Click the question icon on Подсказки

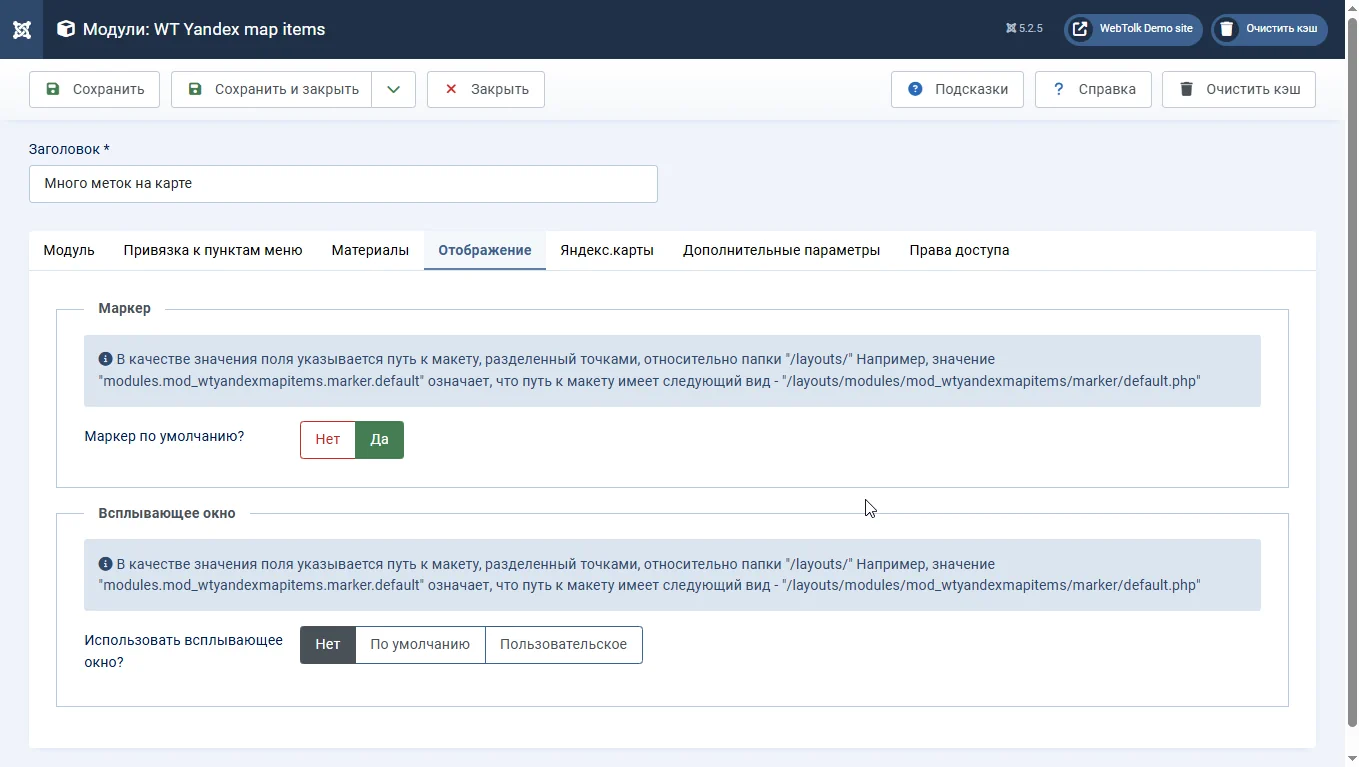(x=915, y=89)
